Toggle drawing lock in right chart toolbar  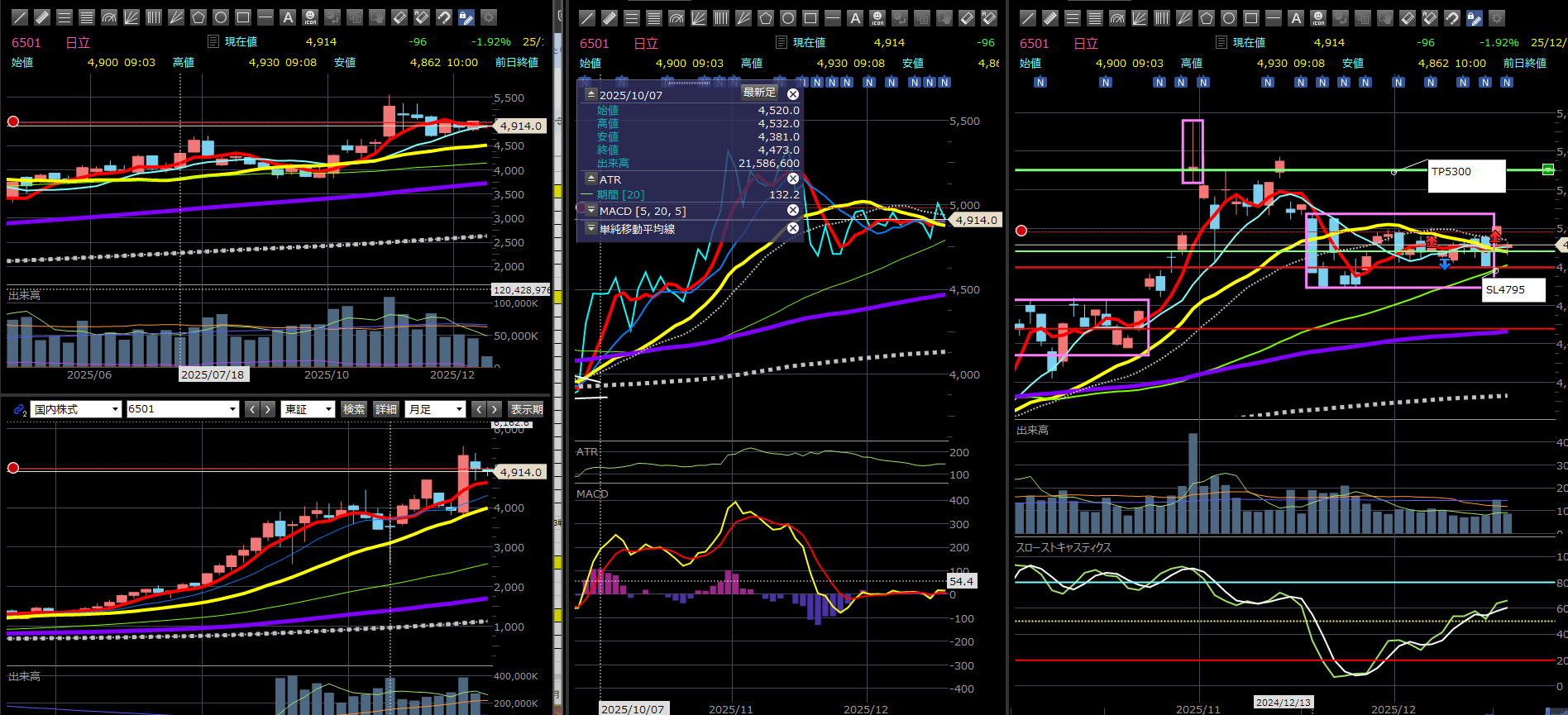[1475, 17]
